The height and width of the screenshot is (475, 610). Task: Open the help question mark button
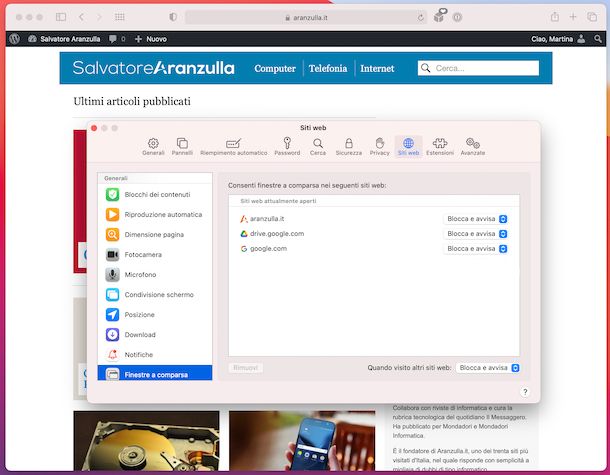click(x=525, y=392)
